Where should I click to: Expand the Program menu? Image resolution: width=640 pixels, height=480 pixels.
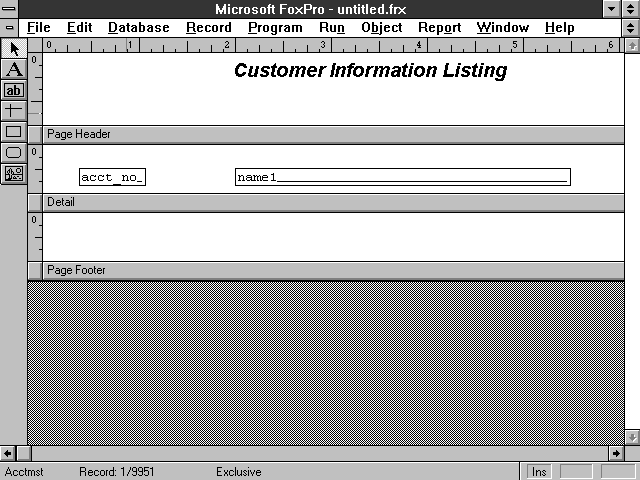[x=275, y=28]
